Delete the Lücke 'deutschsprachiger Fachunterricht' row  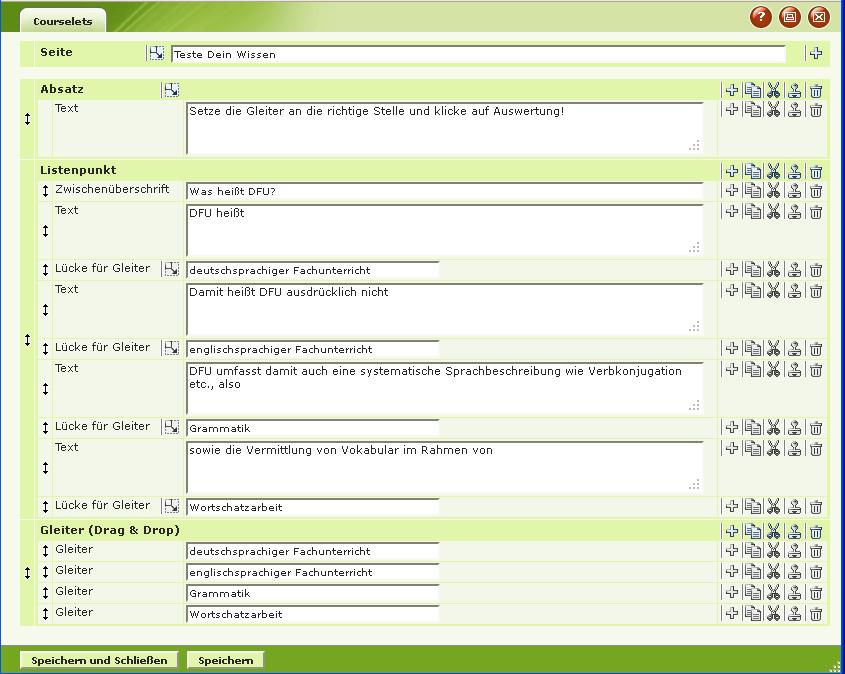tap(816, 269)
